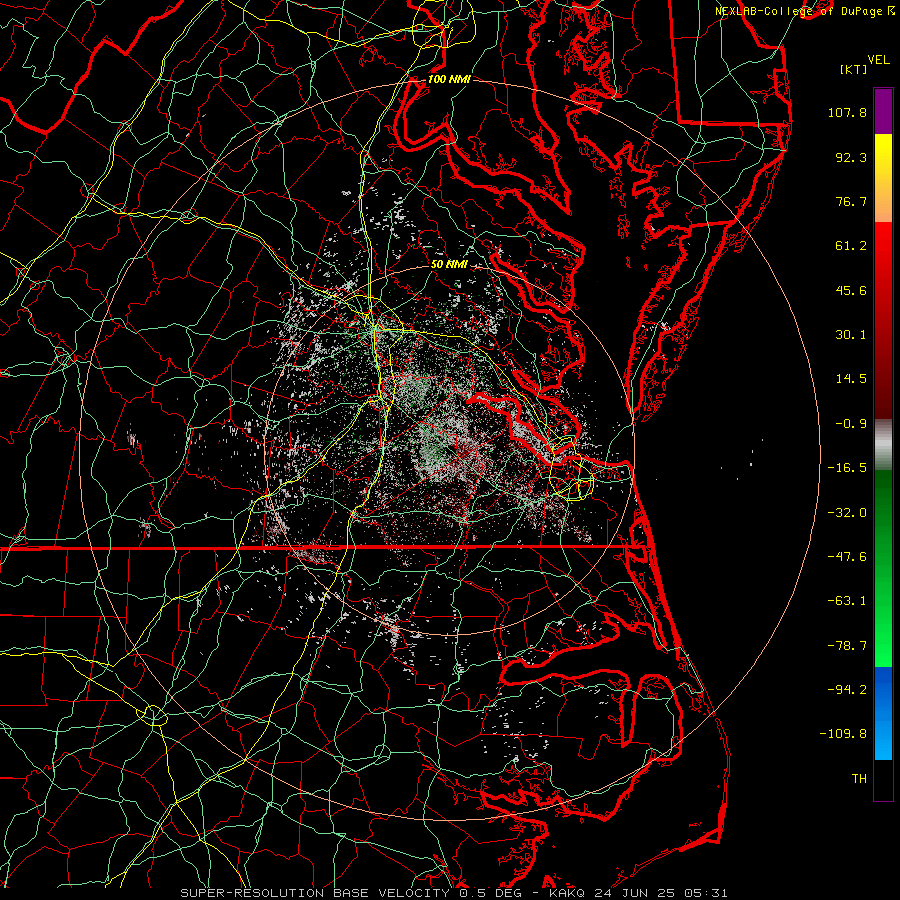Click the 76.7 legend value

[x=851, y=201]
